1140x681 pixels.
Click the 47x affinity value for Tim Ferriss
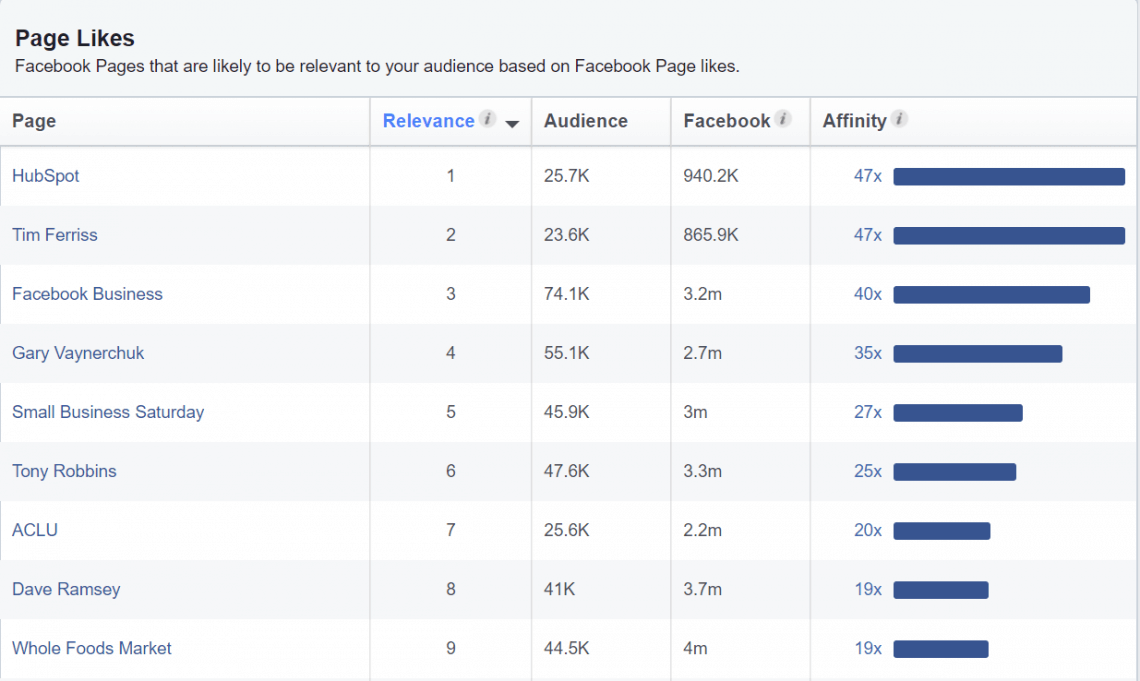click(867, 235)
